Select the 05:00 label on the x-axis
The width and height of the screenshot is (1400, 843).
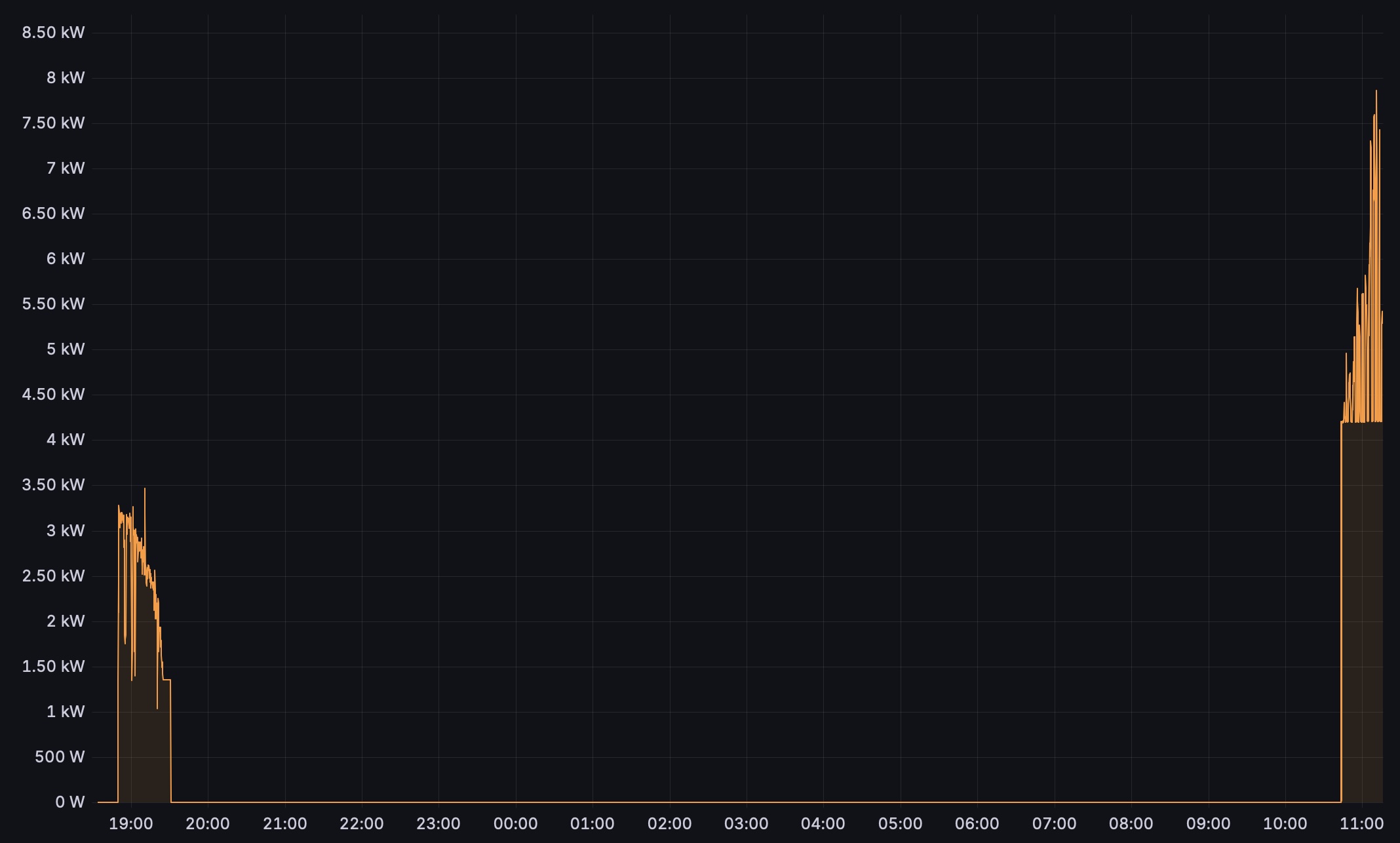[x=900, y=823]
